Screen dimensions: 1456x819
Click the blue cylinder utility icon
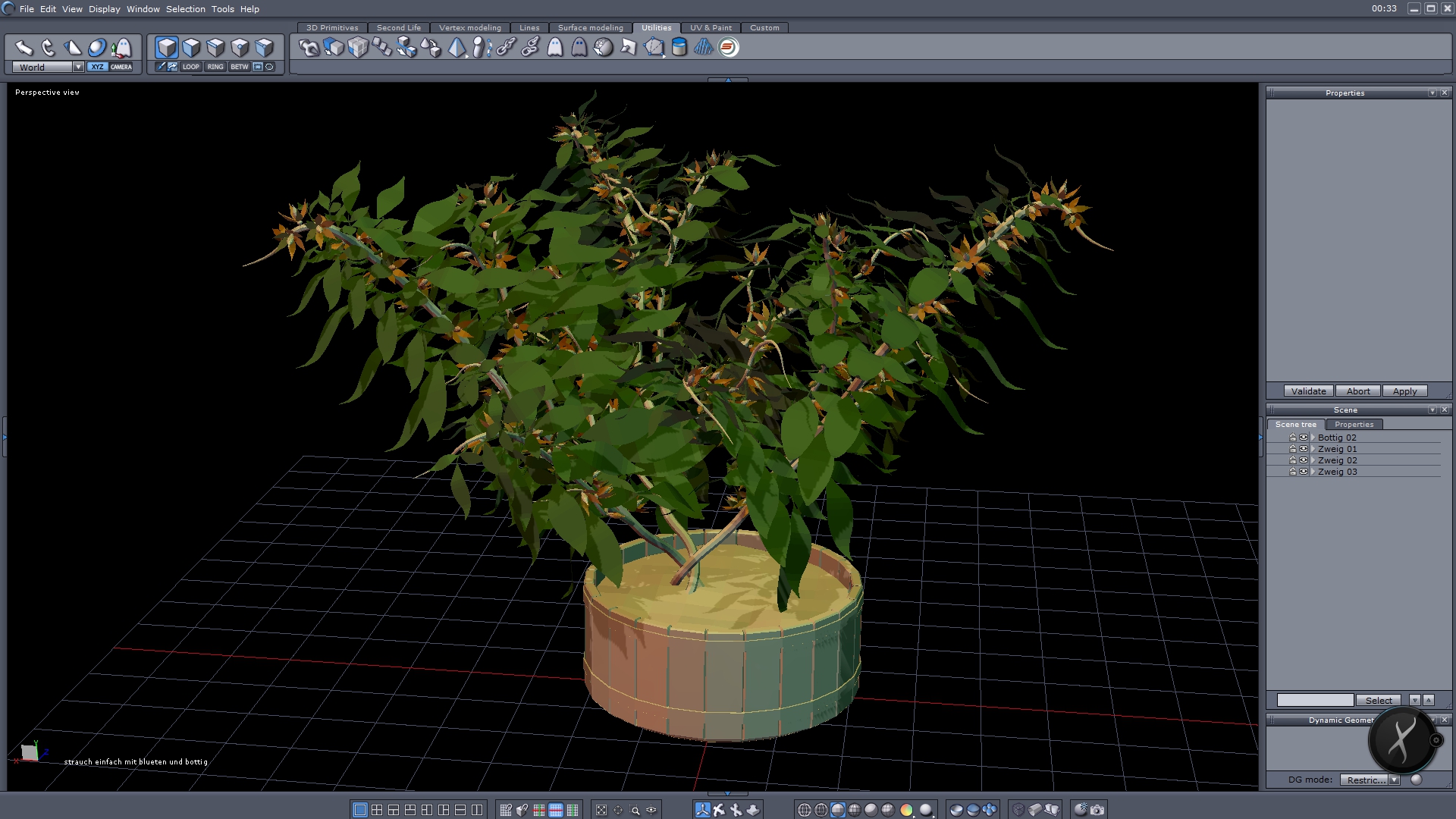pyautogui.click(x=679, y=48)
